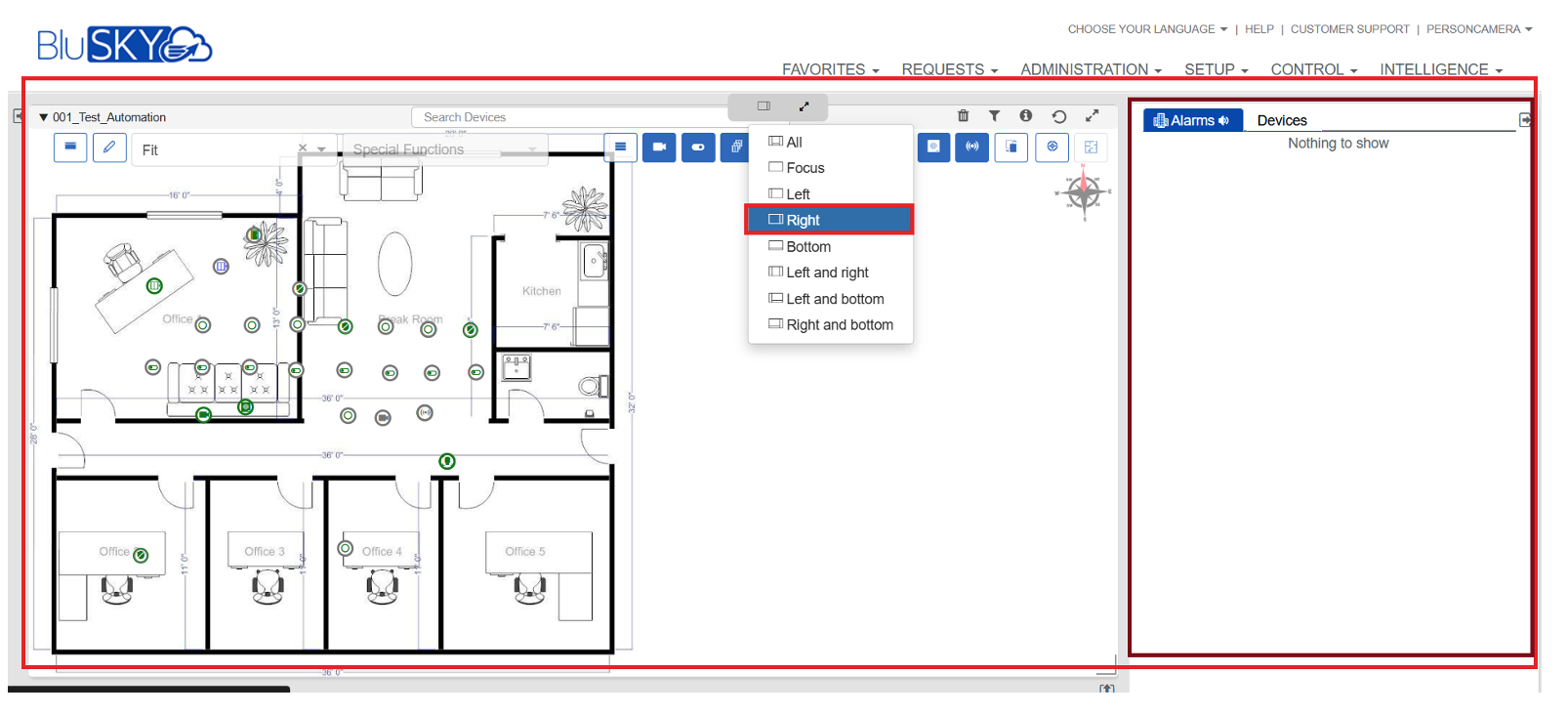The width and height of the screenshot is (1568, 715).
Task: Choose the Right layout option
Action: [830, 220]
